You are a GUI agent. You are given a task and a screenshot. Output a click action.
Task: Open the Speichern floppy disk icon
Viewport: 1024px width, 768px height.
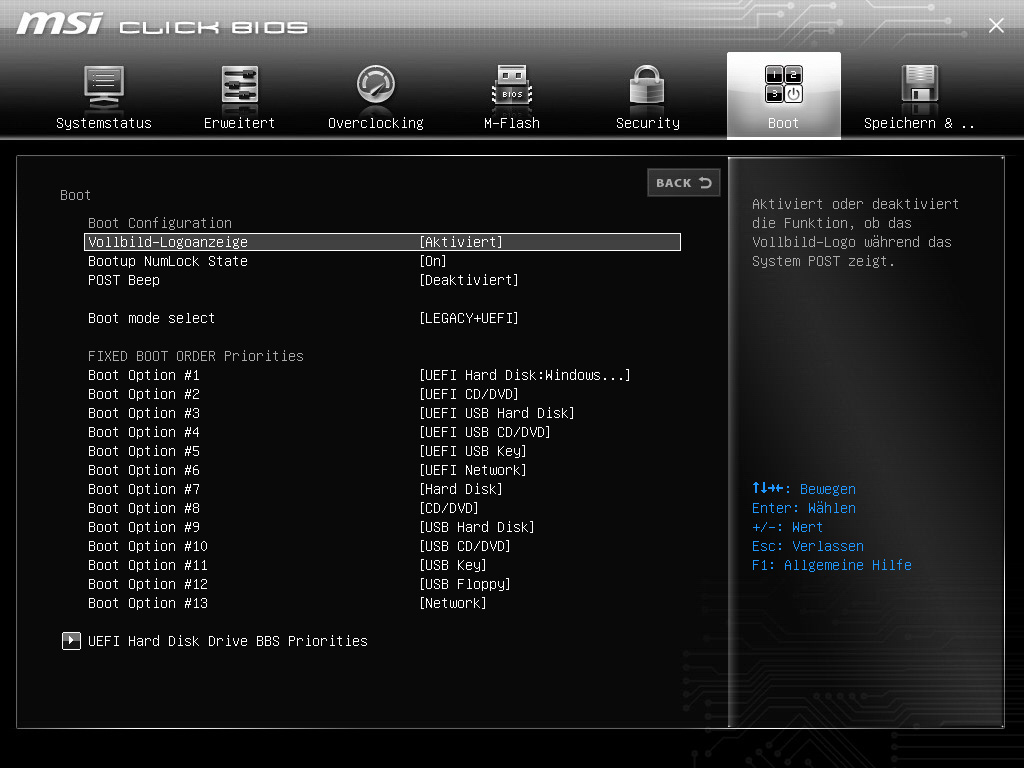click(920, 84)
